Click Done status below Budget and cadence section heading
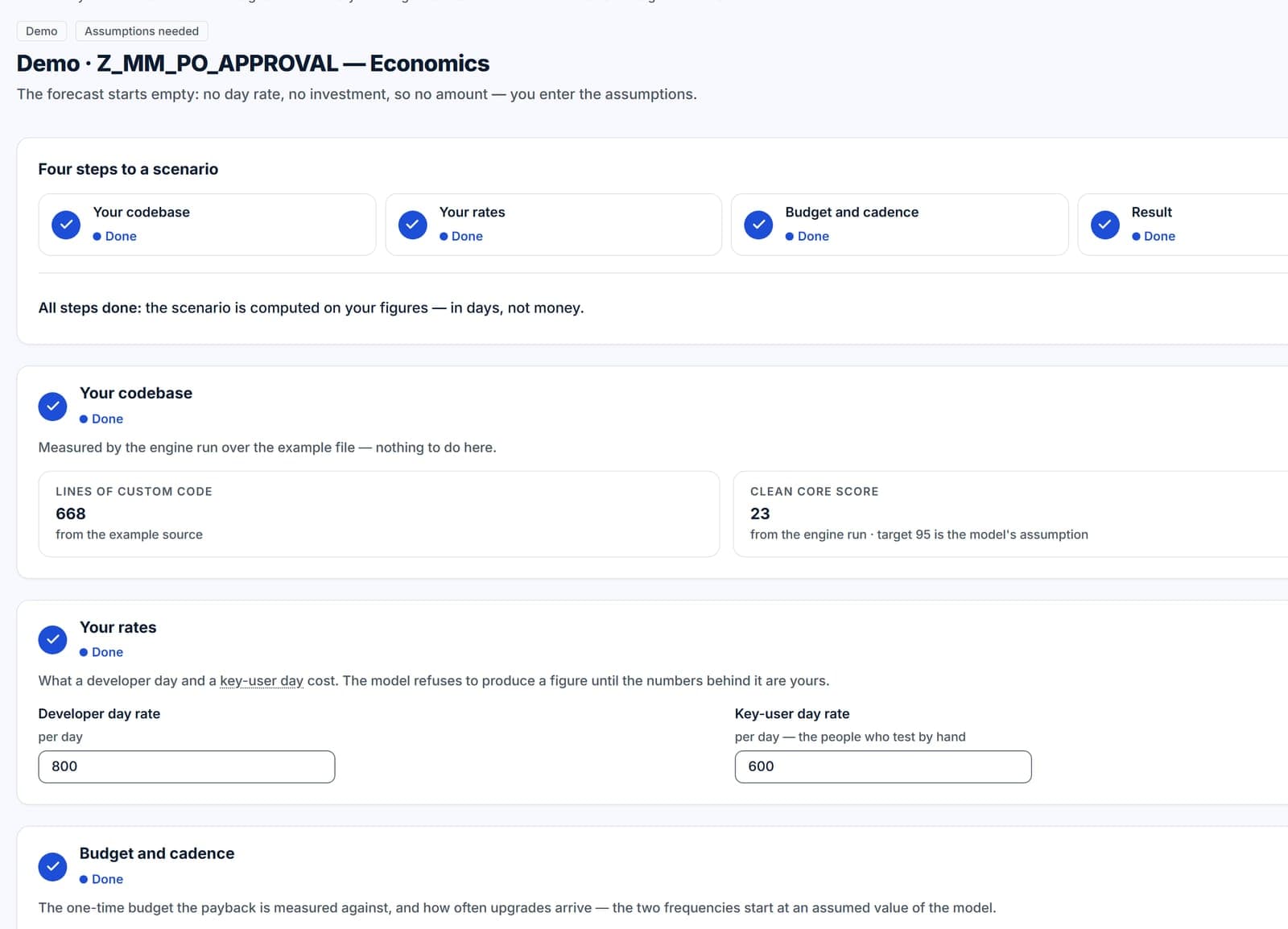This screenshot has width=1288, height=929. [x=101, y=879]
